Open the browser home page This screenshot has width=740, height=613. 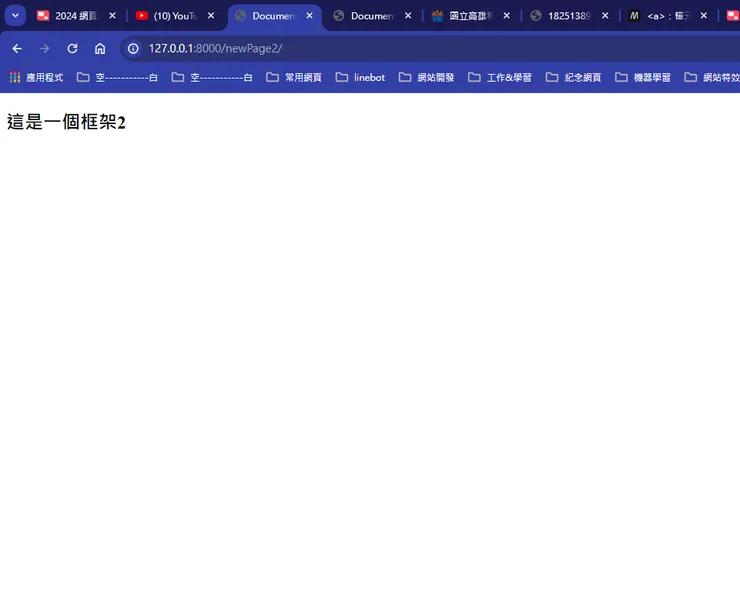click(x=100, y=49)
